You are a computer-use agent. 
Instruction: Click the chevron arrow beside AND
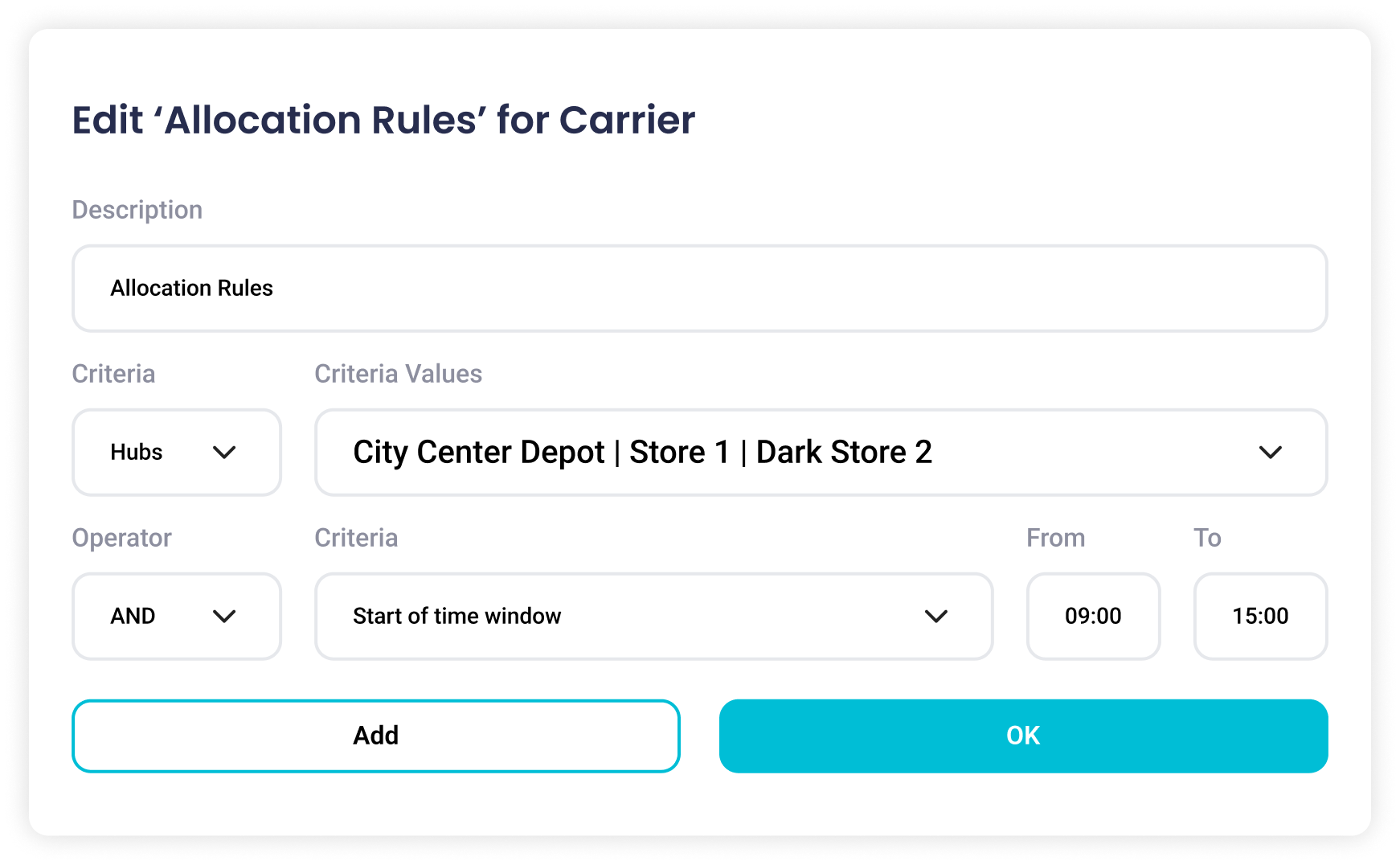click(x=224, y=617)
